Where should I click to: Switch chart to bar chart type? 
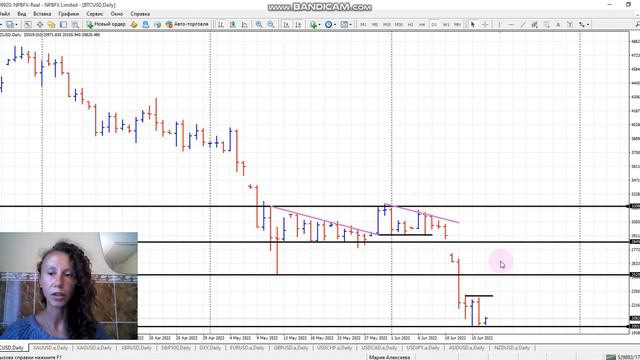[x=221, y=24]
